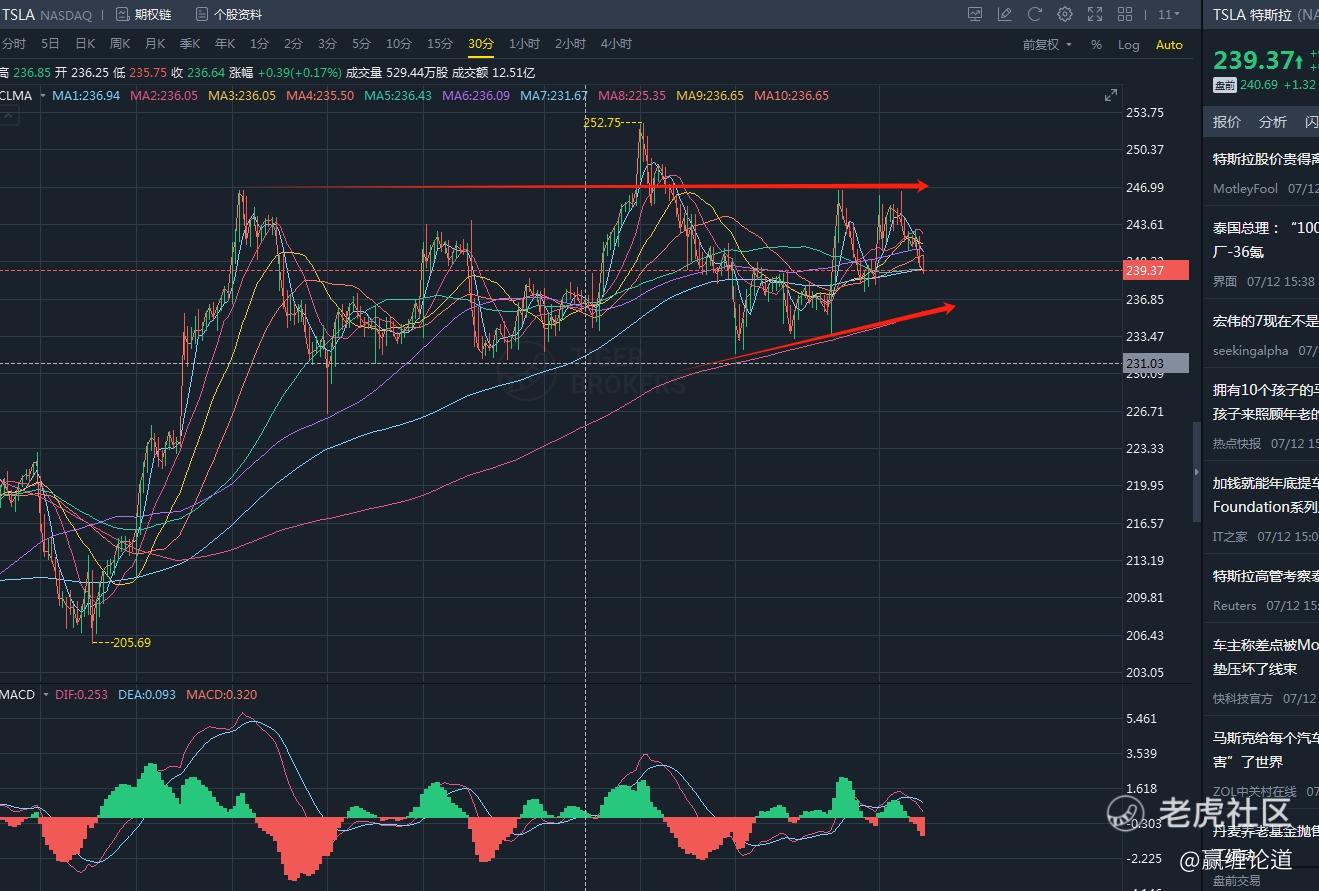
Task: Click the DEA:0.093 MACD value
Action: point(148,694)
